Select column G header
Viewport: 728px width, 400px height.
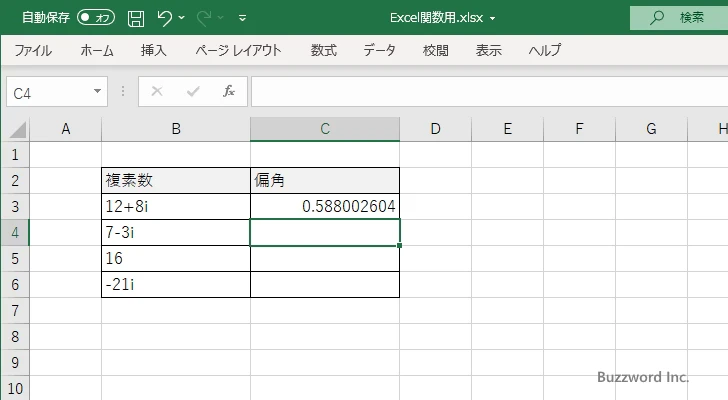pyautogui.click(x=651, y=129)
